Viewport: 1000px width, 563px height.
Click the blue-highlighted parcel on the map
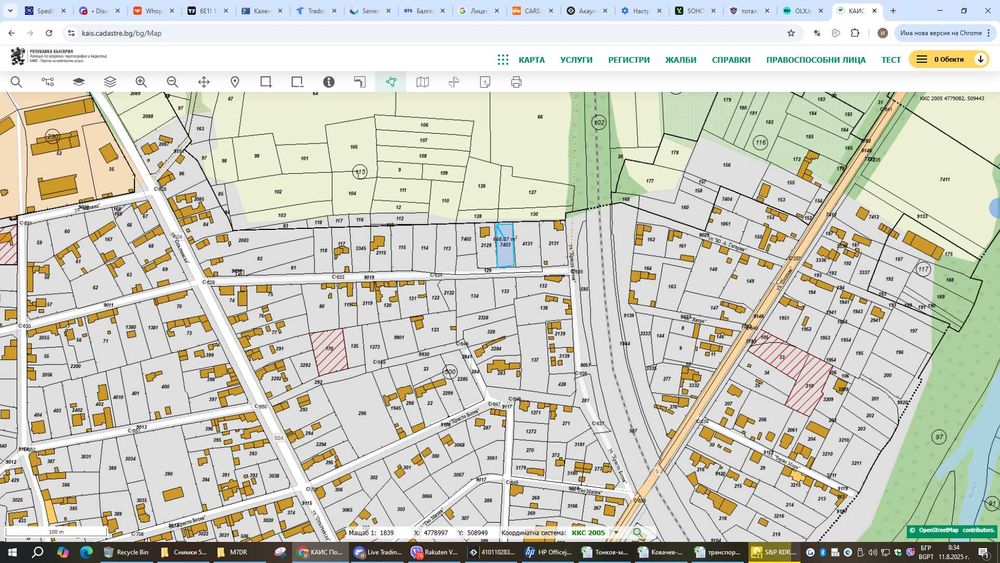(505, 248)
